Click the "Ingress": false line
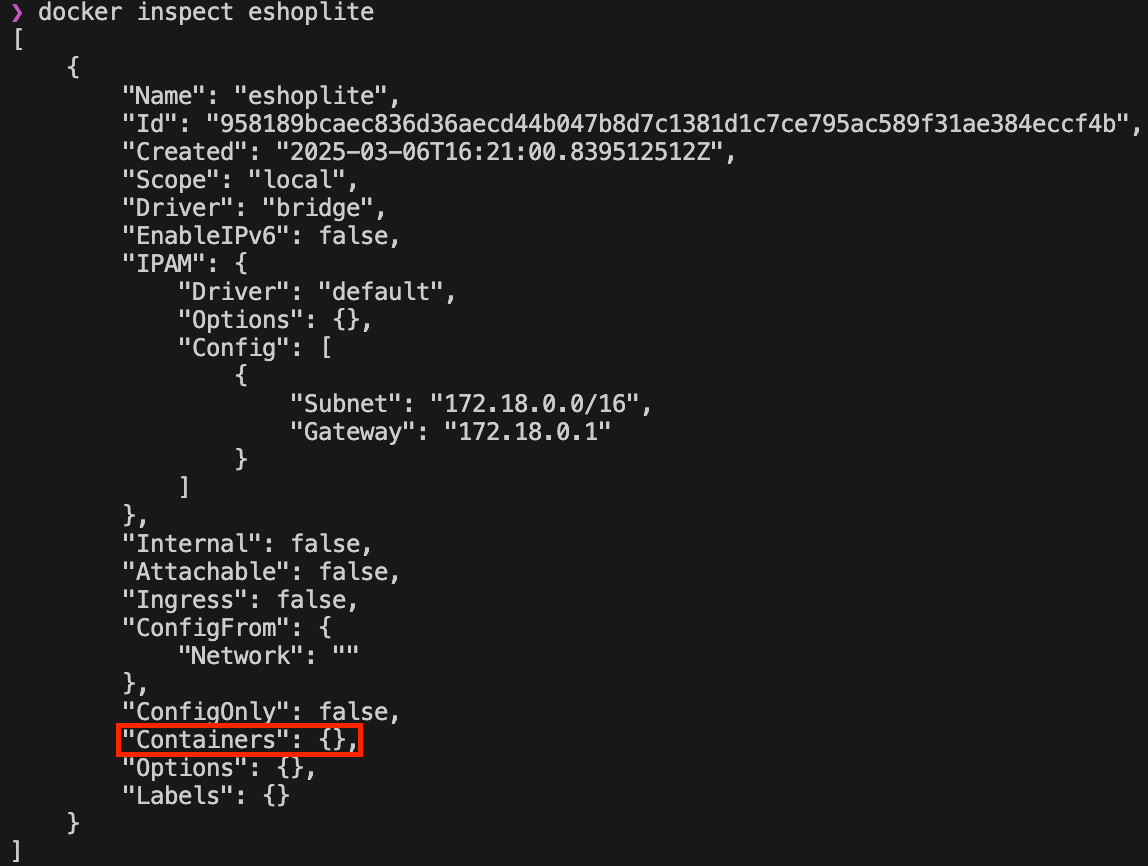The height and width of the screenshot is (866, 1148). 240,600
